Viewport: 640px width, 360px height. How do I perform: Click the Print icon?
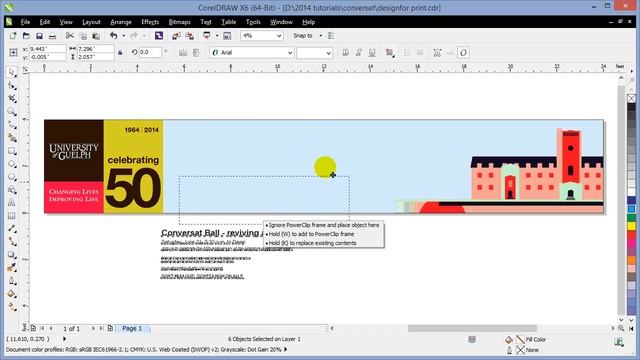[x=52, y=36]
